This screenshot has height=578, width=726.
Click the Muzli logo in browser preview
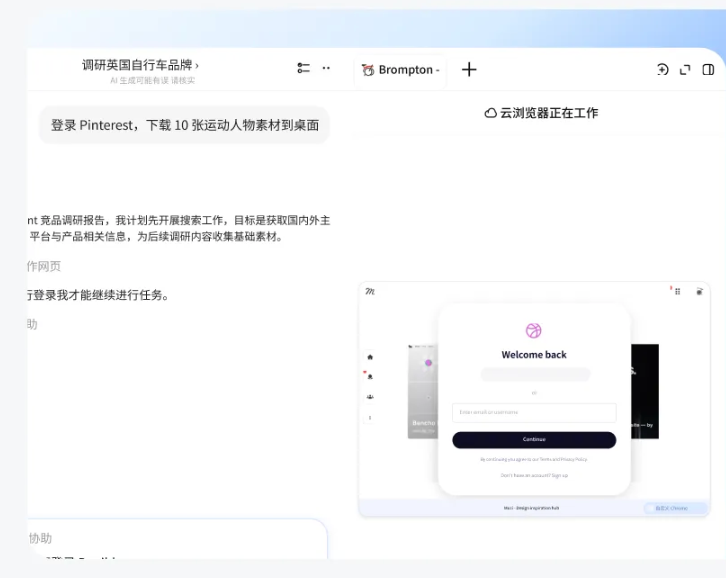click(x=370, y=291)
